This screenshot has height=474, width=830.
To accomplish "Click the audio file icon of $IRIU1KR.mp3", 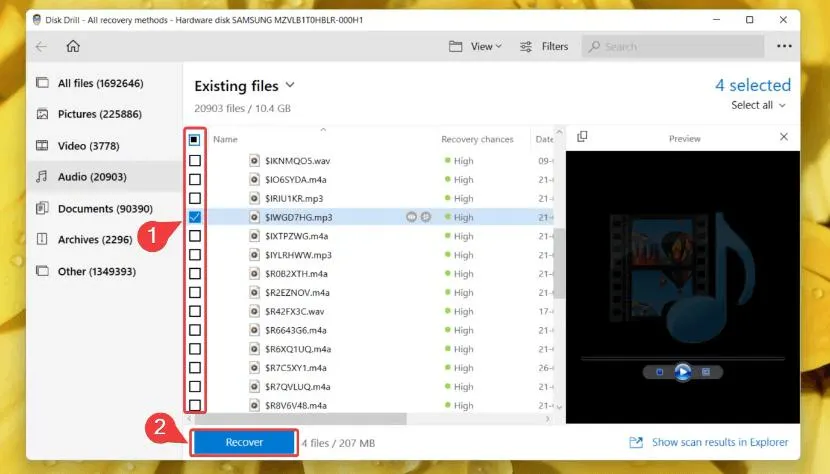I will coord(254,198).
